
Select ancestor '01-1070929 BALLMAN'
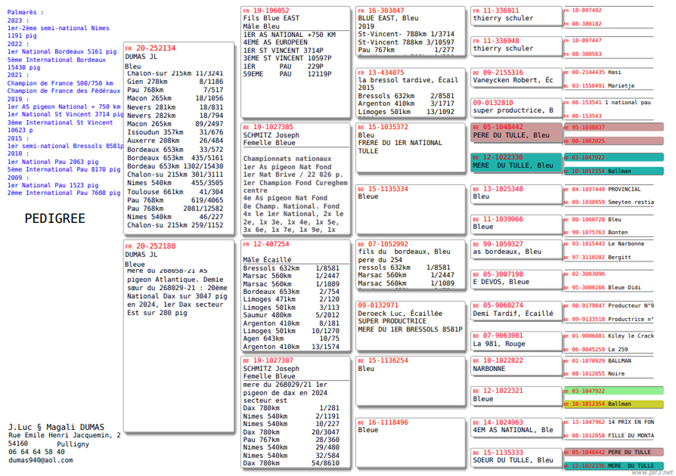click(x=598, y=360)
